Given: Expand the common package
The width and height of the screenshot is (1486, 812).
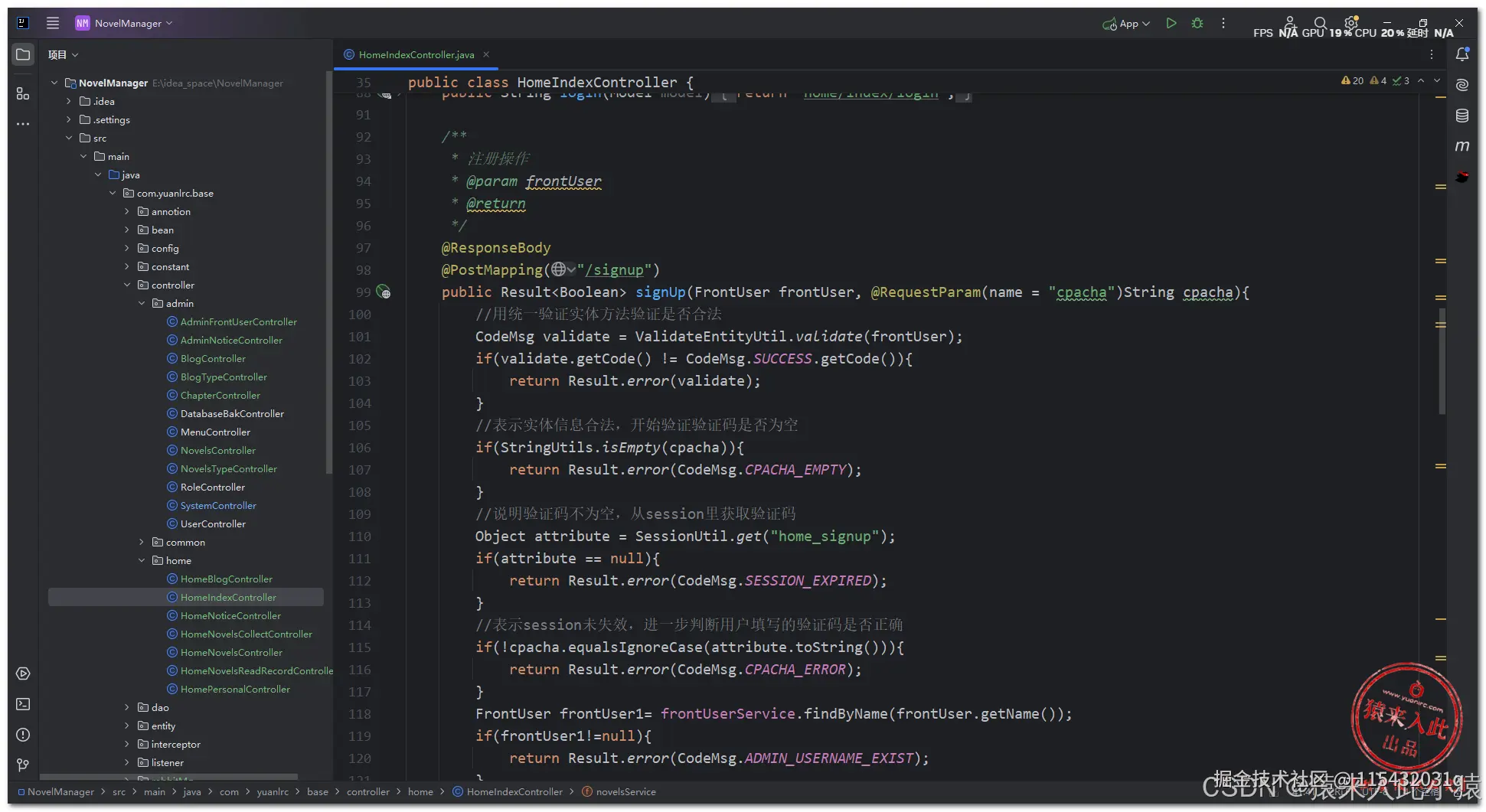Looking at the screenshot, I should point(142,542).
